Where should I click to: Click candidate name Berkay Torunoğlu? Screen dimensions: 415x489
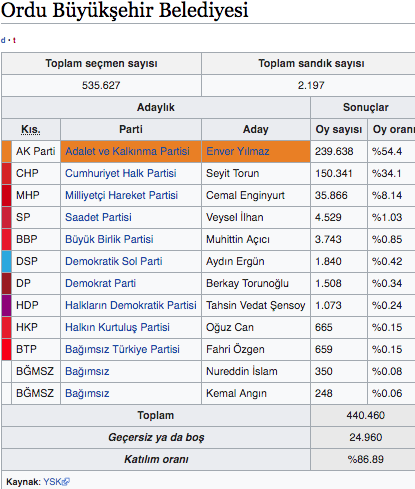(247, 283)
